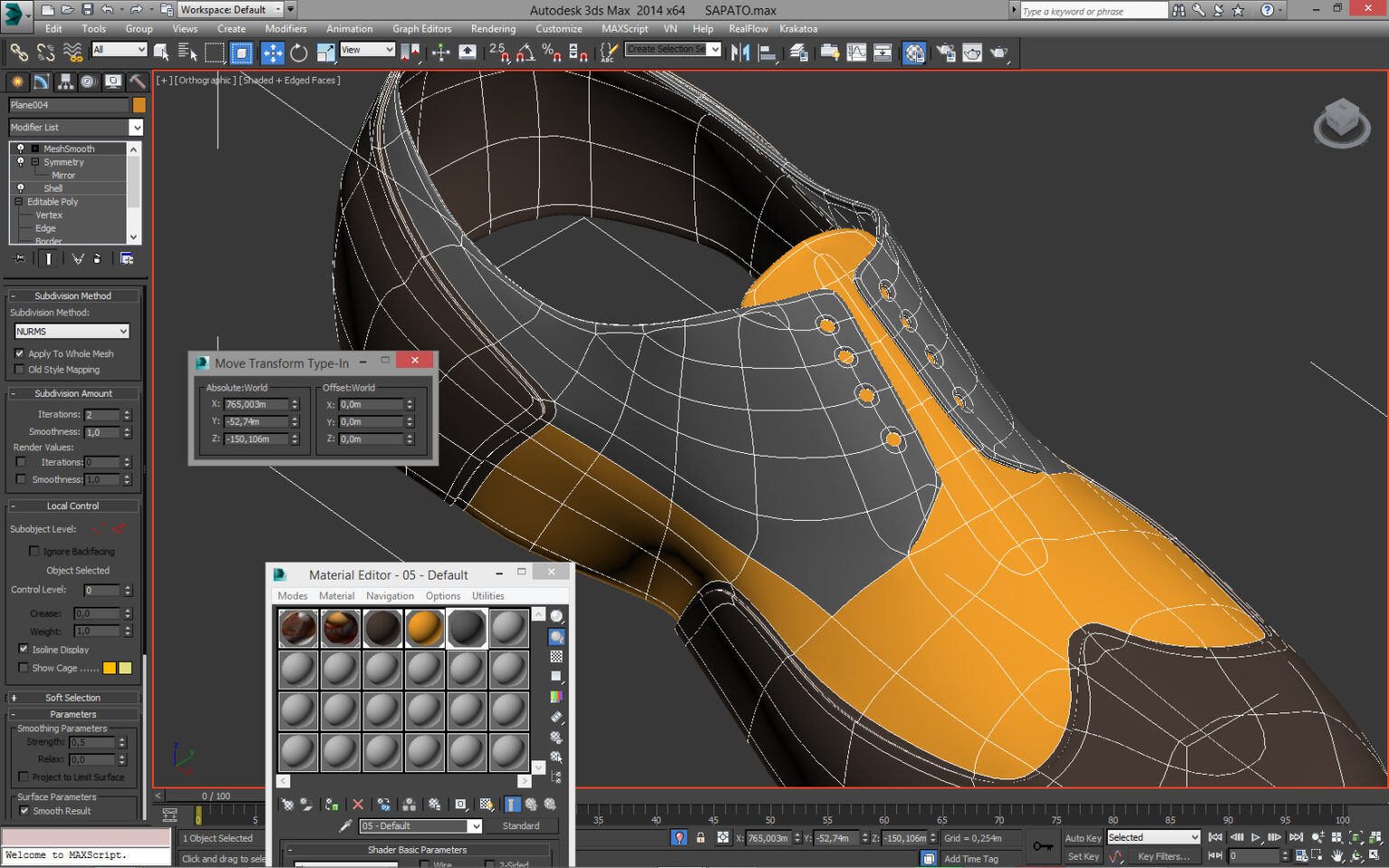The width and height of the screenshot is (1389, 868).
Task: Open the Rendering menu
Action: pos(493,29)
